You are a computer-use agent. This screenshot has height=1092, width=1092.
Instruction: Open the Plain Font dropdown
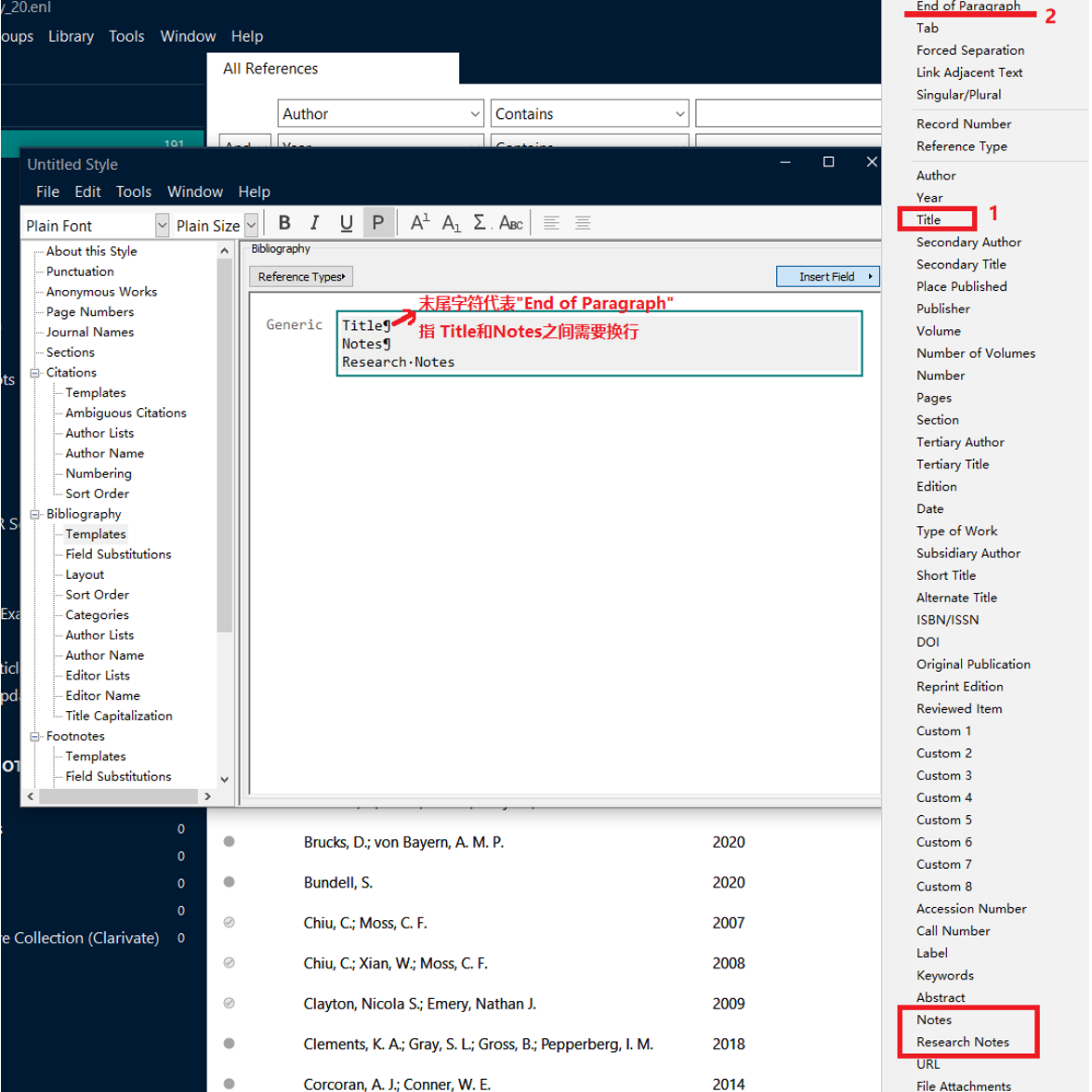coord(163,225)
